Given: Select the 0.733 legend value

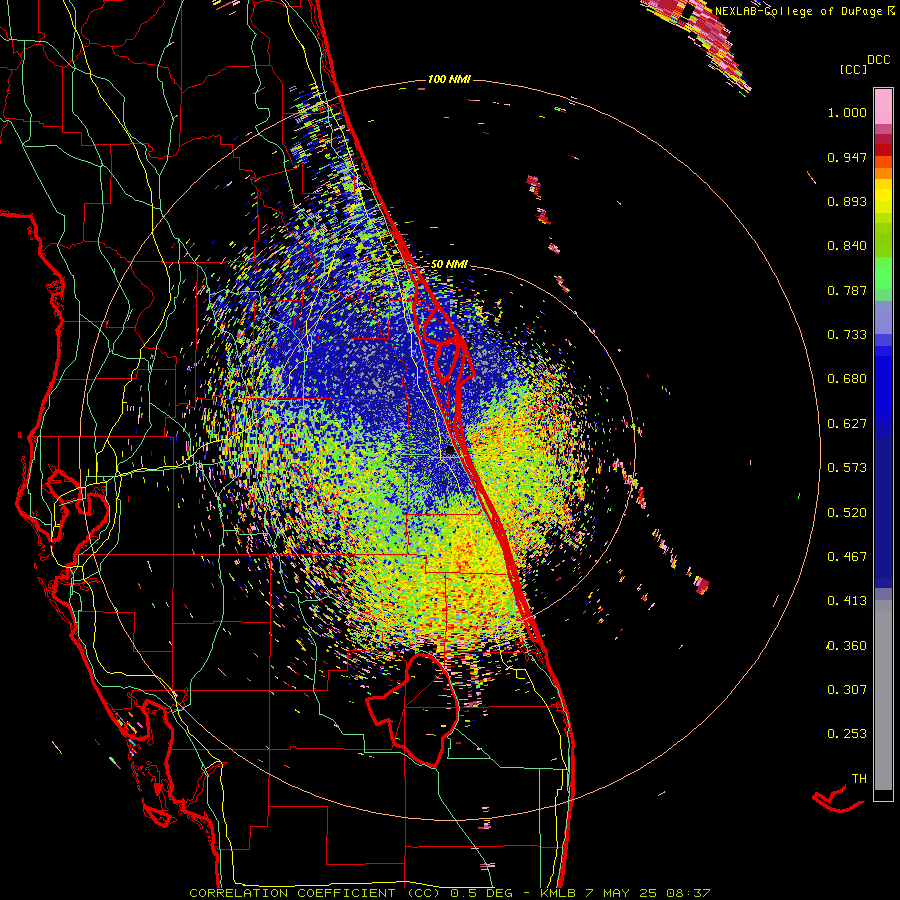Looking at the screenshot, I should (847, 335).
